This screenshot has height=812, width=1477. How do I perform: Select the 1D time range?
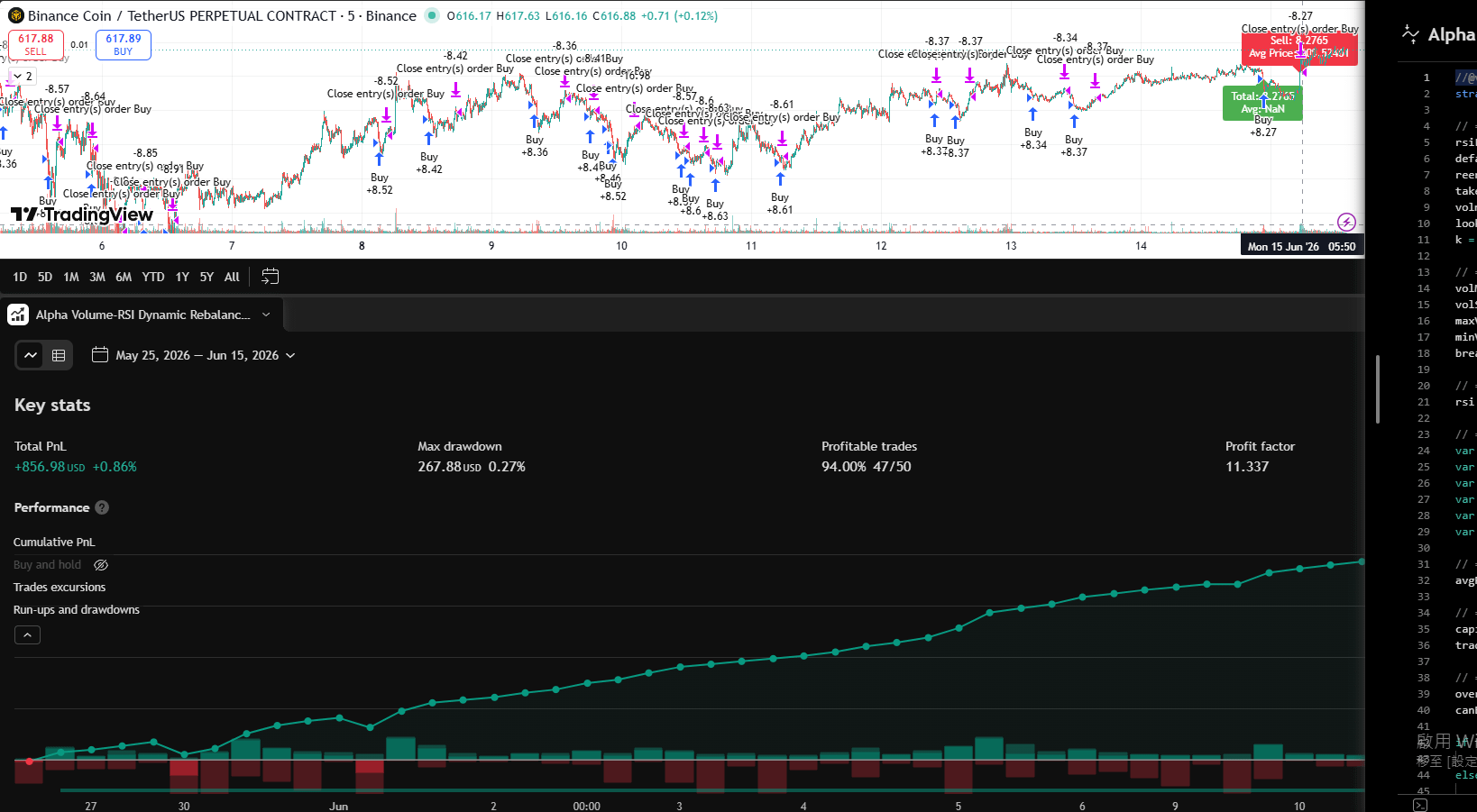coord(20,277)
